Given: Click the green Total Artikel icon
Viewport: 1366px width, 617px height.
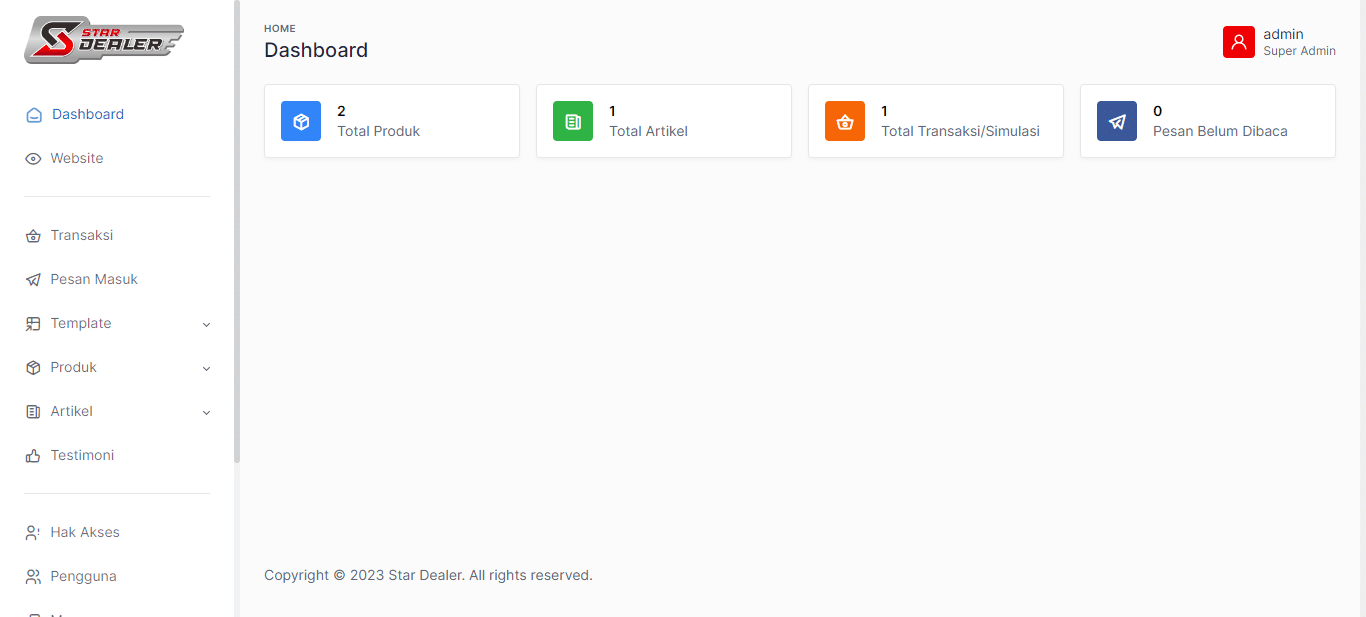Looking at the screenshot, I should coord(573,121).
